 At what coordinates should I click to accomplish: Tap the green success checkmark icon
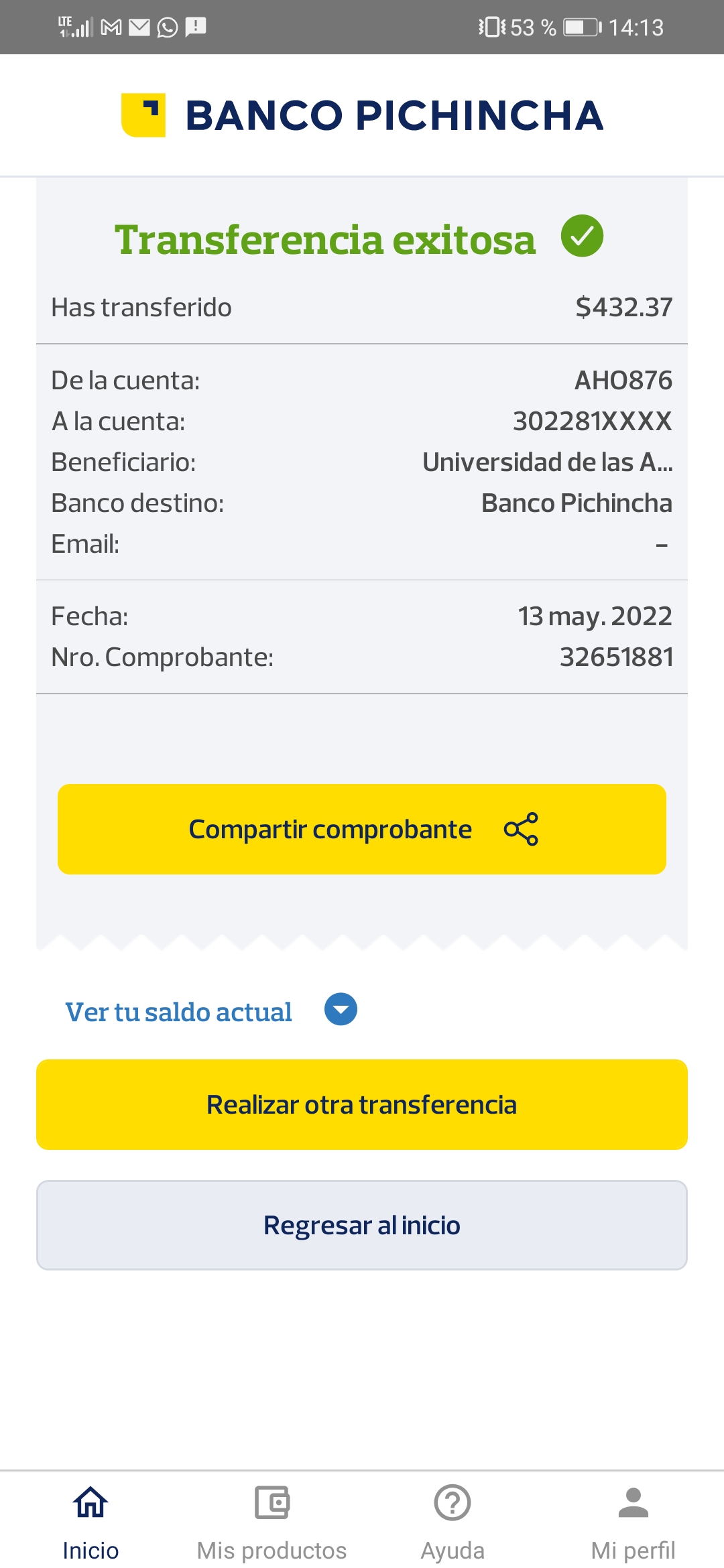coord(582,237)
